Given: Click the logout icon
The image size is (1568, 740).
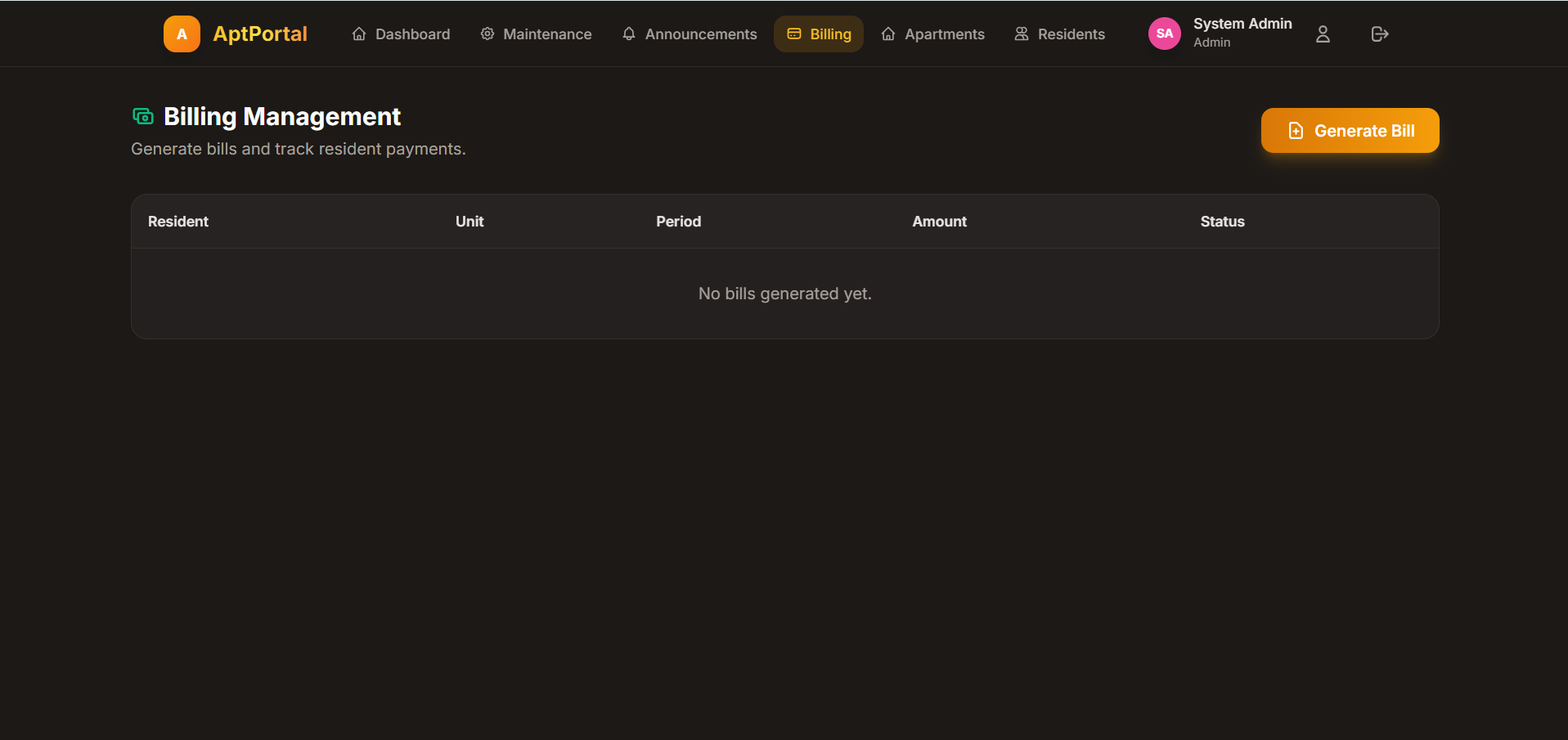Looking at the screenshot, I should coord(1380,34).
